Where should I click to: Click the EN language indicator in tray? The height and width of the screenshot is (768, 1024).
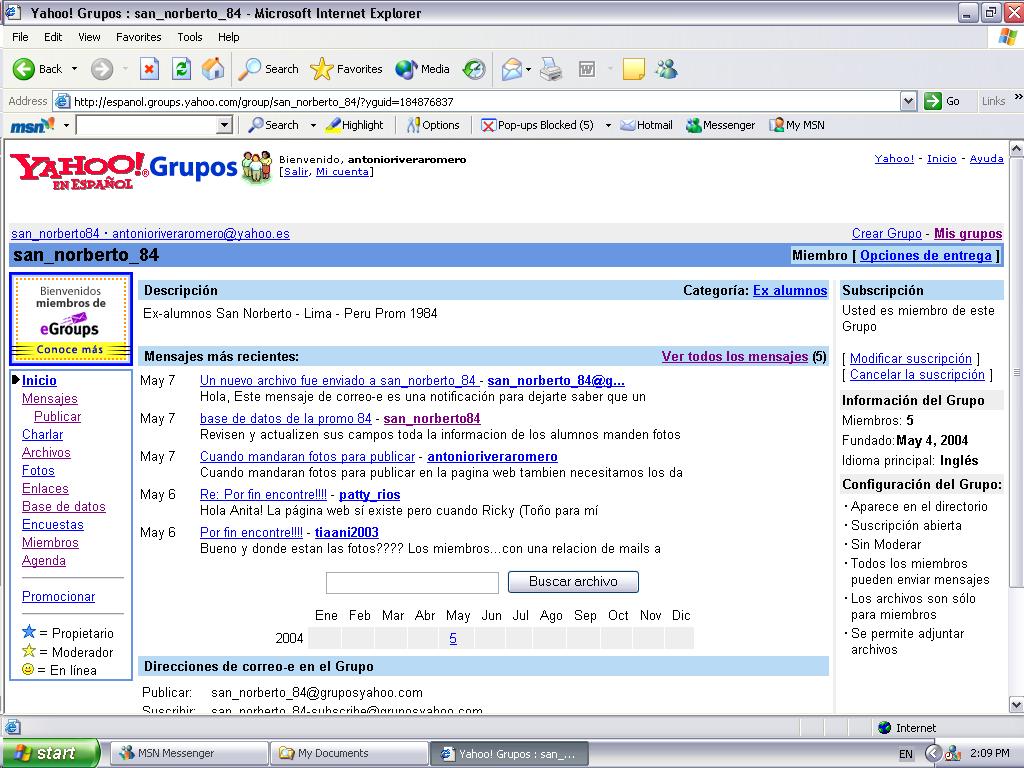[905, 754]
